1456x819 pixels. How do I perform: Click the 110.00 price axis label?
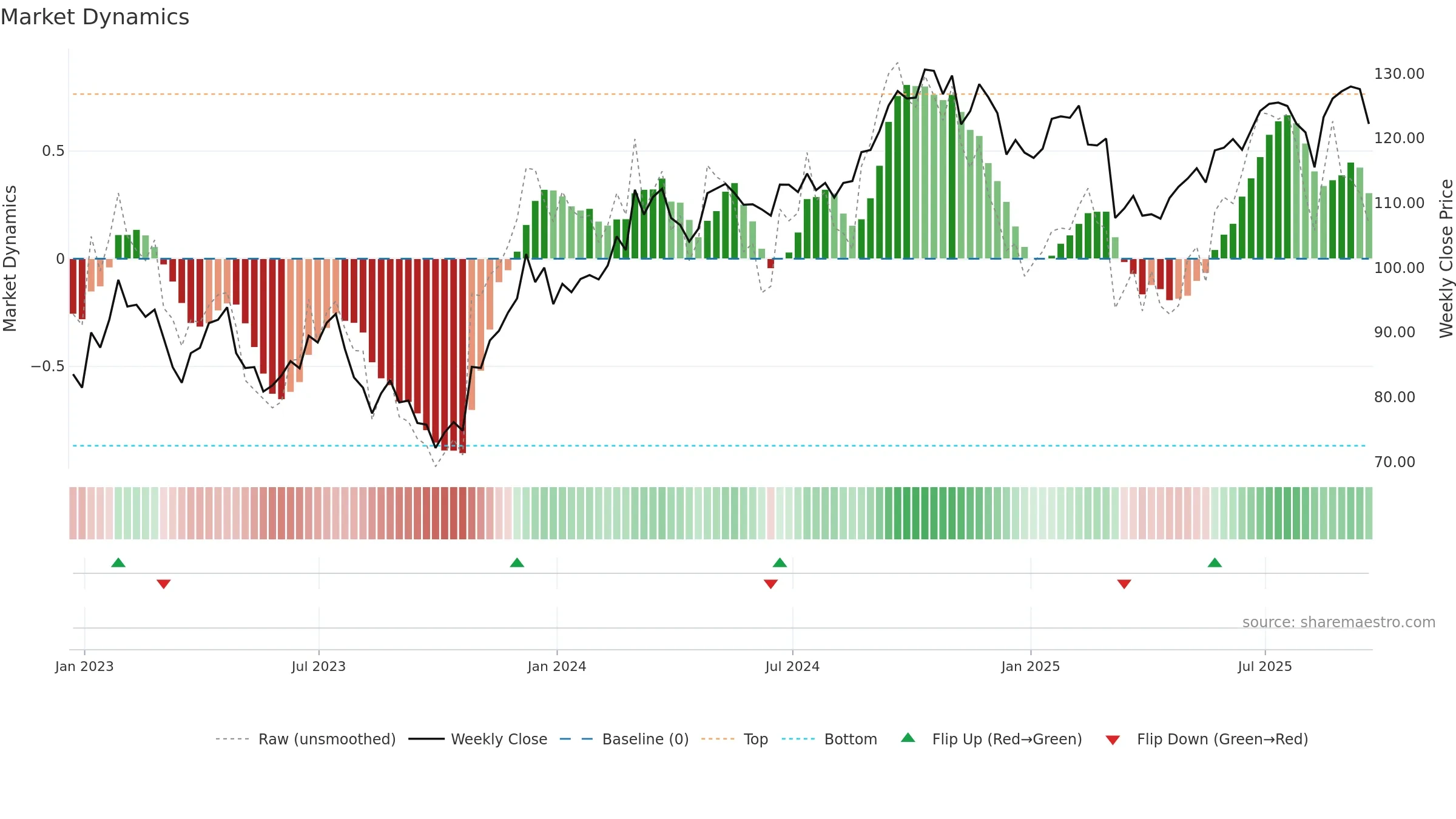pos(1399,203)
